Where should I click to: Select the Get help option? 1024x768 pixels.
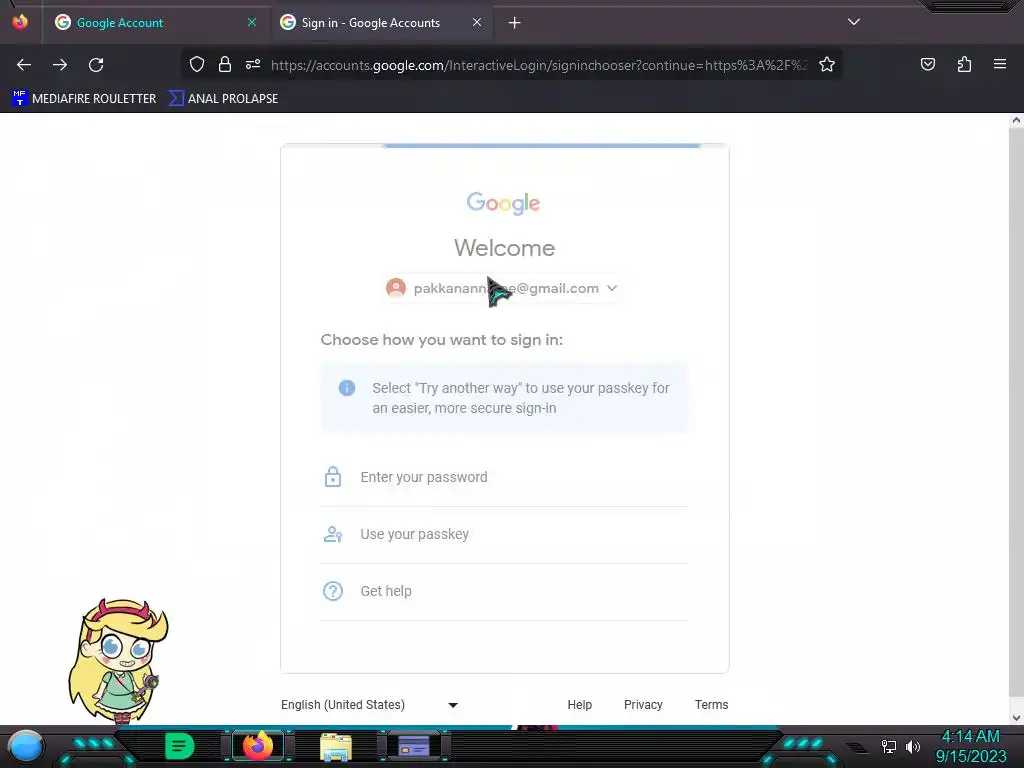(504, 591)
